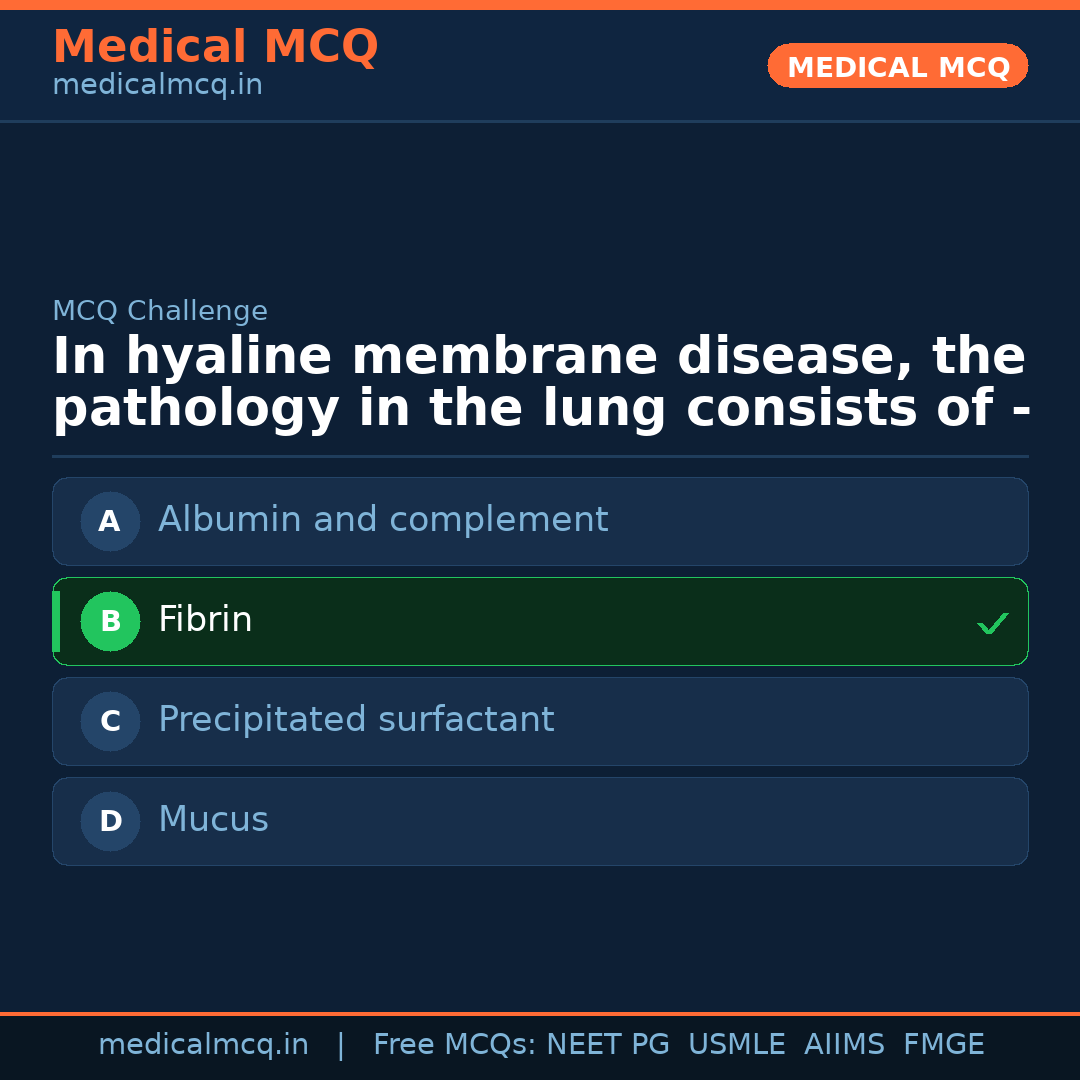
Task: Click the green B badge circle
Action: pyautogui.click(x=110, y=621)
